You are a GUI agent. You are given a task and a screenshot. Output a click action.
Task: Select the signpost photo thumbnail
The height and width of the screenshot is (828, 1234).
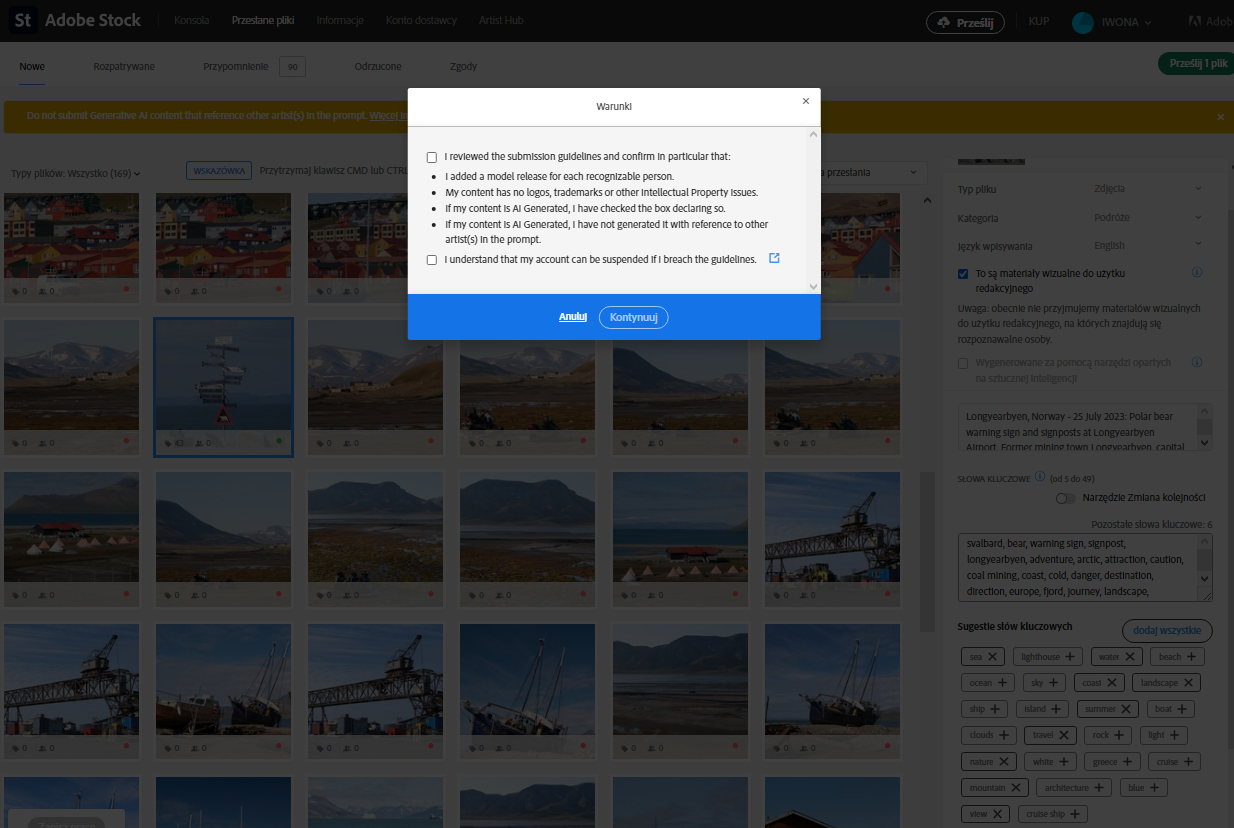tap(223, 385)
